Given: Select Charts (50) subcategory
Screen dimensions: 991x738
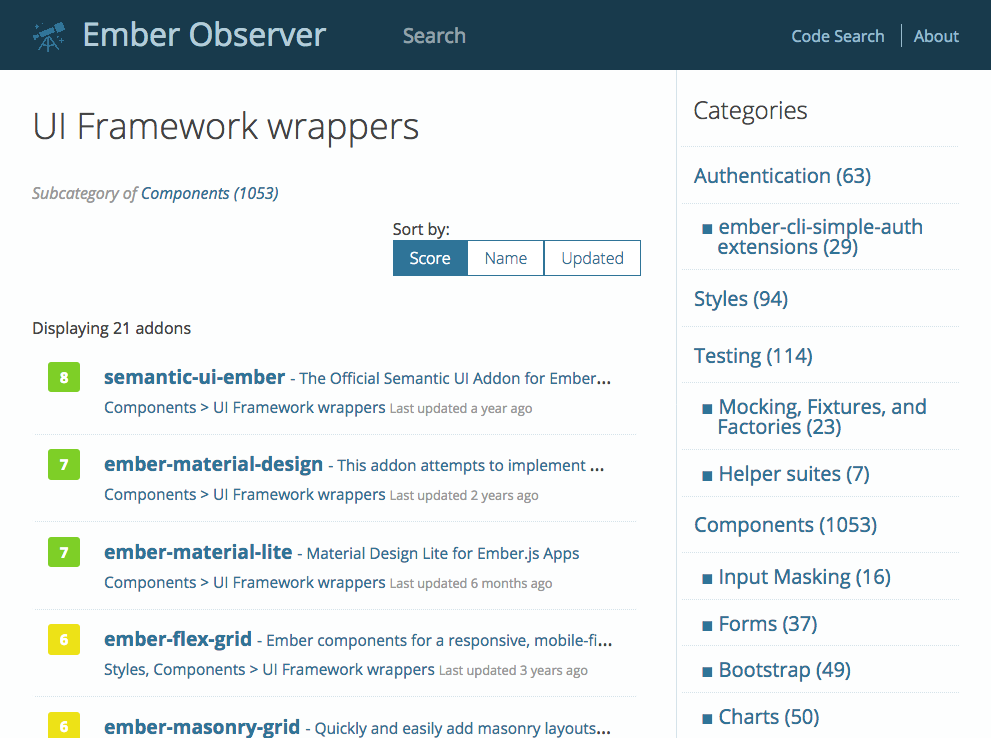Looking at the screenshot, I should [769, 717].
